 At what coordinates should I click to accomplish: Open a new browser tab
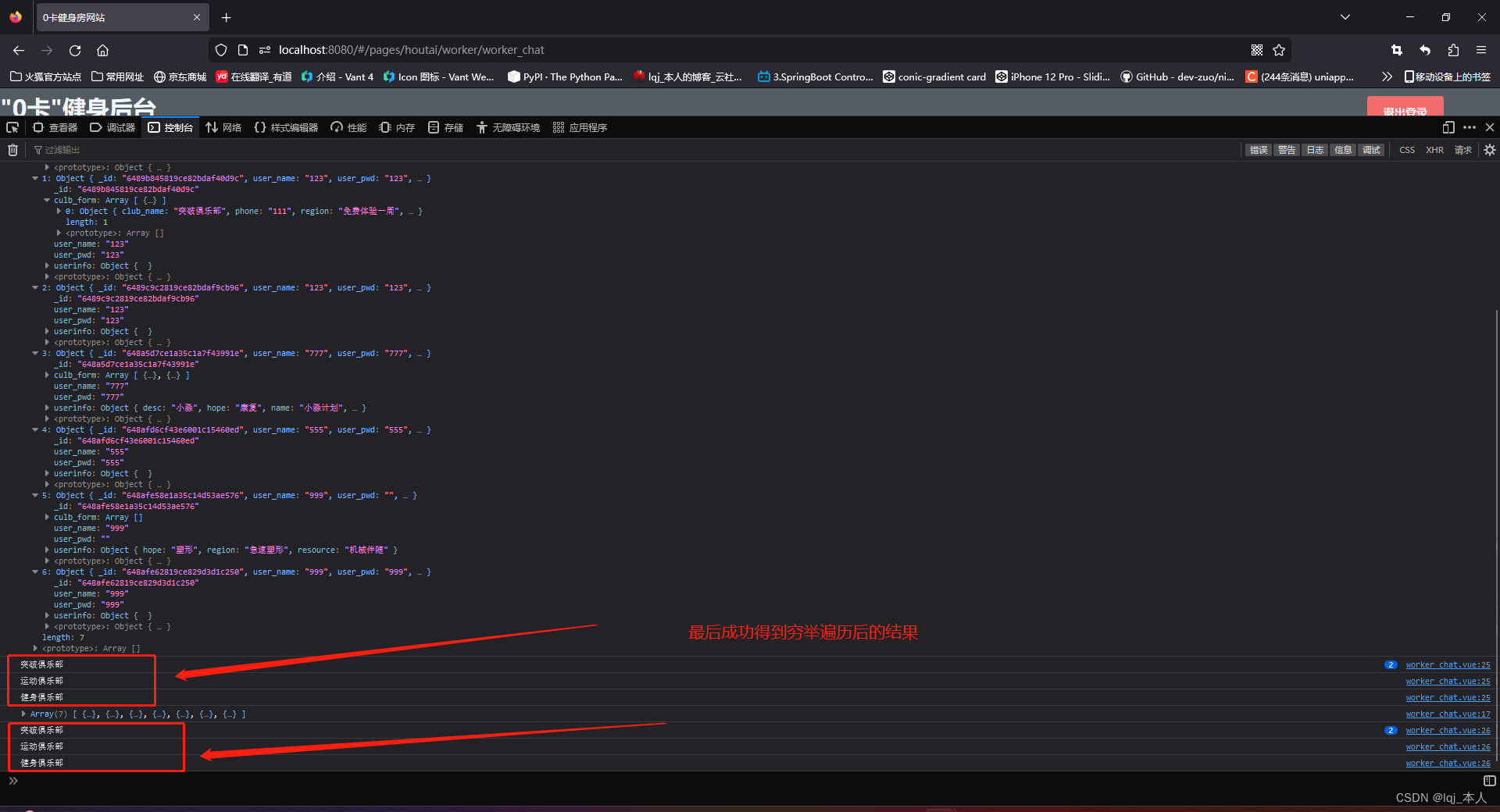226,17
